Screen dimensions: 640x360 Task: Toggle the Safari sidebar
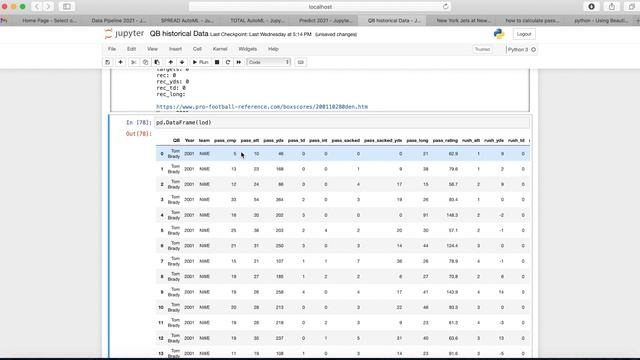point(67,7)
